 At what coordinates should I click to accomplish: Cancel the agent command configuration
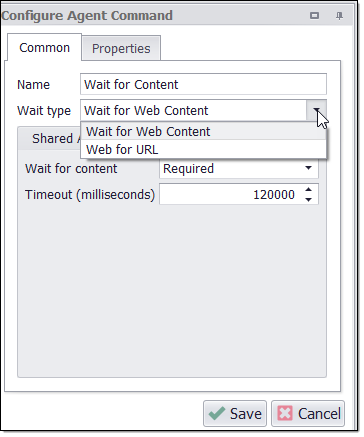pos(308,414)
